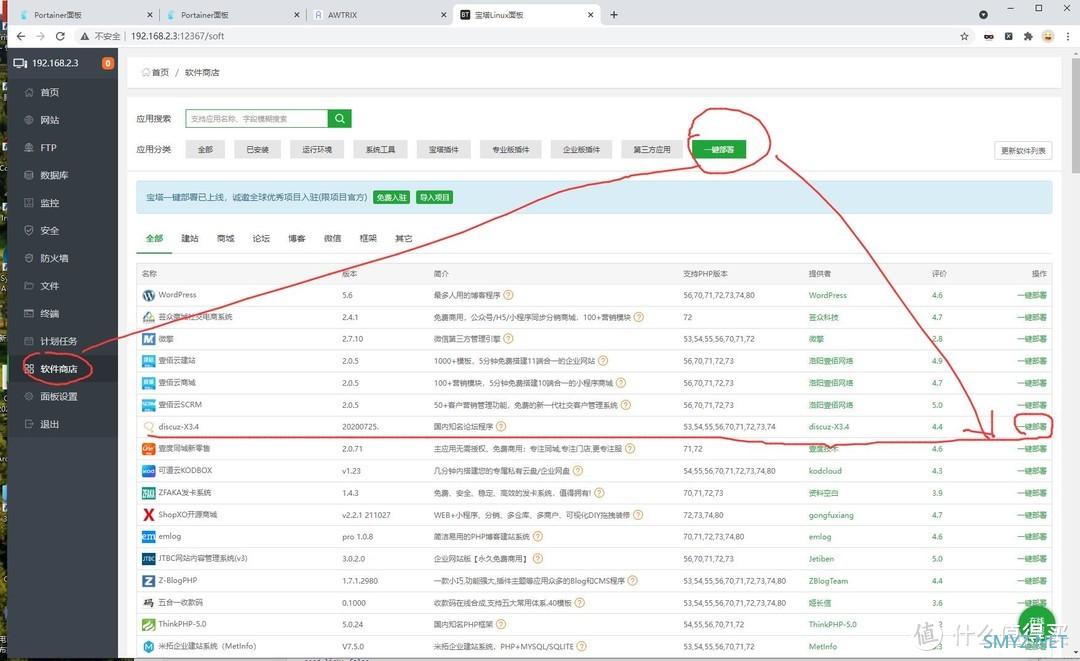This screenshot has width=1080, height=661.
Task: Switch to 论坛 sub-tab
Action: pos(261,238)
